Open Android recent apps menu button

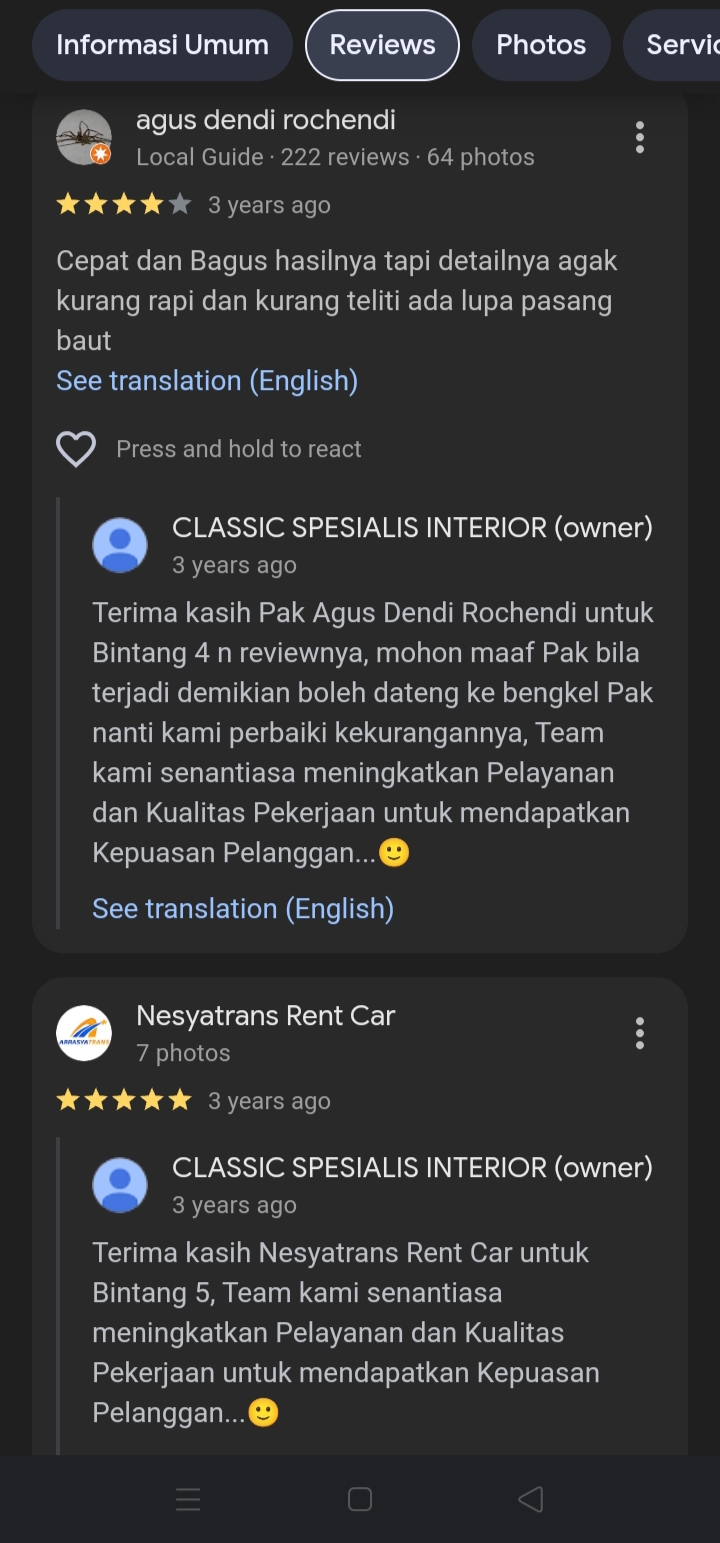coord(188,1499)
